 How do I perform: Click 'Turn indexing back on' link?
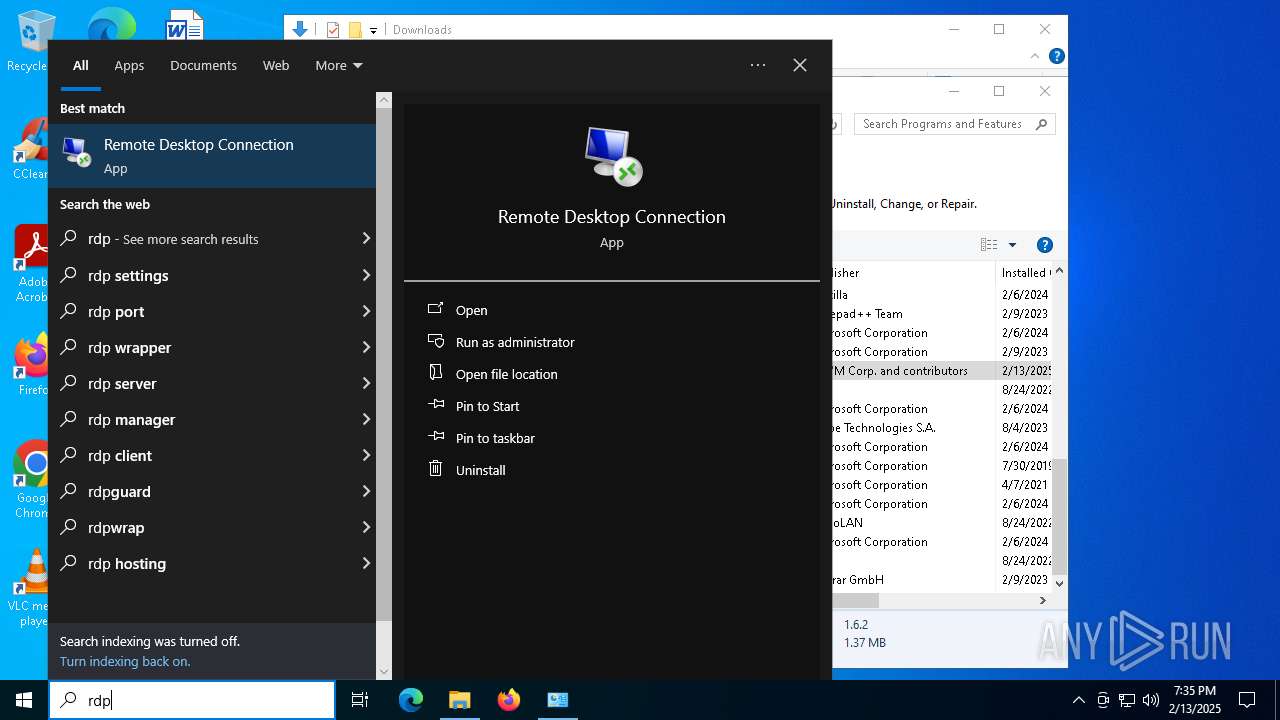pyautogui.click(x=125, y=661)
